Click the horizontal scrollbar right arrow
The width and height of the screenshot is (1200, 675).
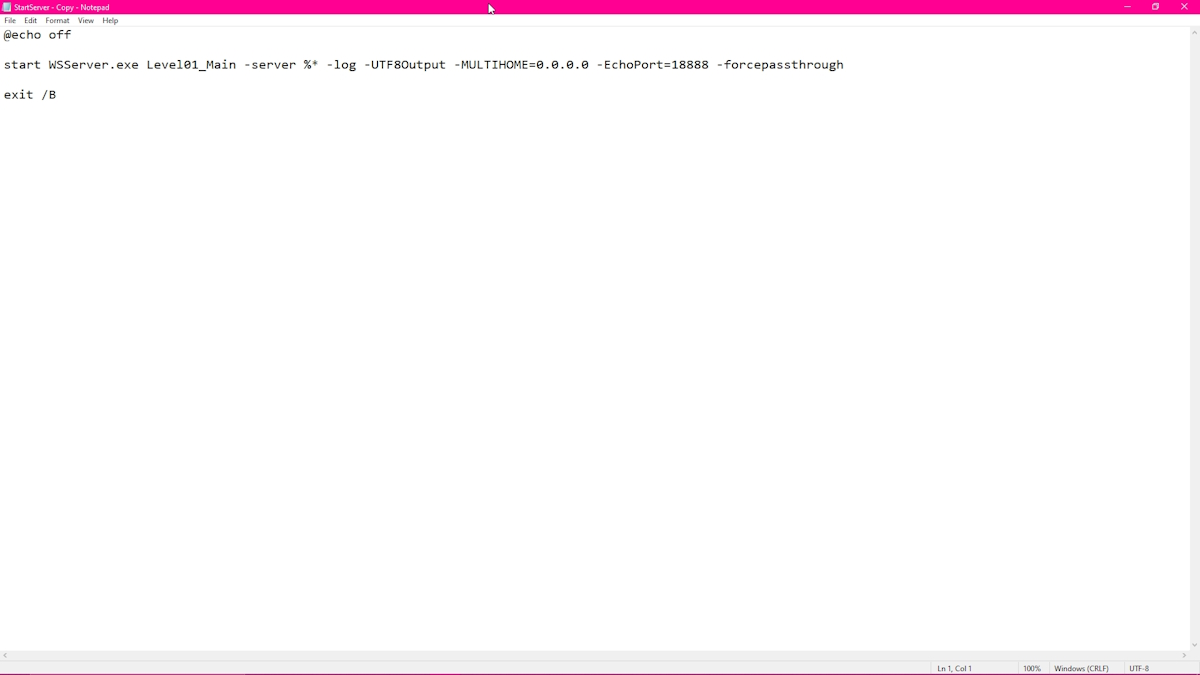point(1185,656)
